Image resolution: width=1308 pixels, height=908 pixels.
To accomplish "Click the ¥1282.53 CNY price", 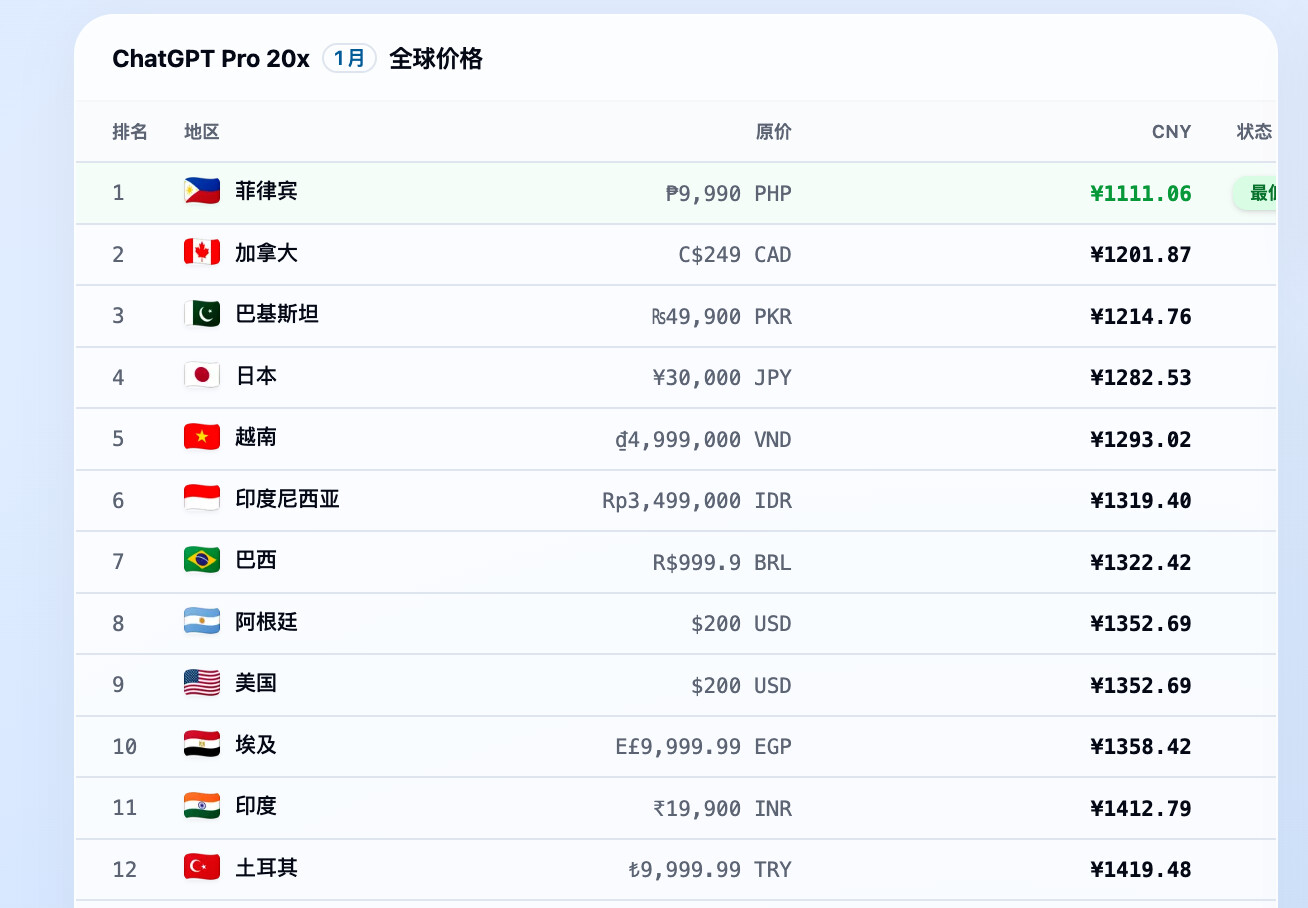I will (x=1141, y=378).
